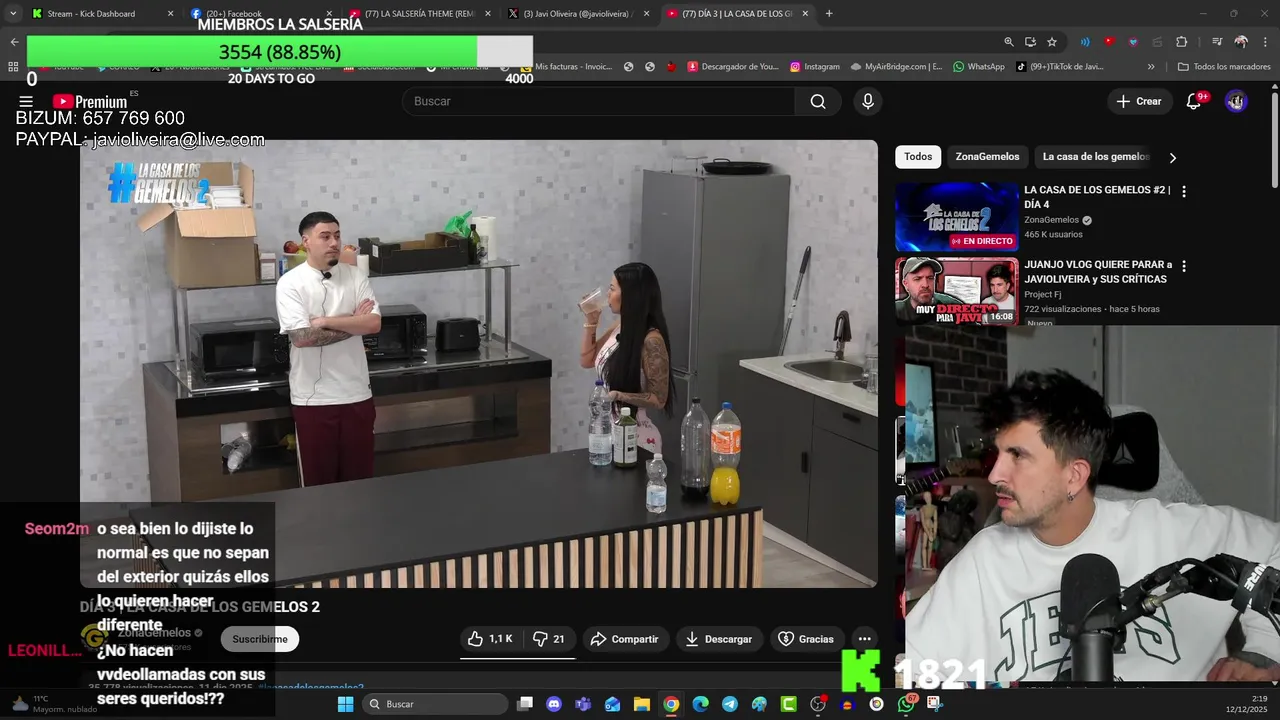This screenshot has width=1280, height=720.
Task: Open Discord from taskbar
Action: click(554, 704)
